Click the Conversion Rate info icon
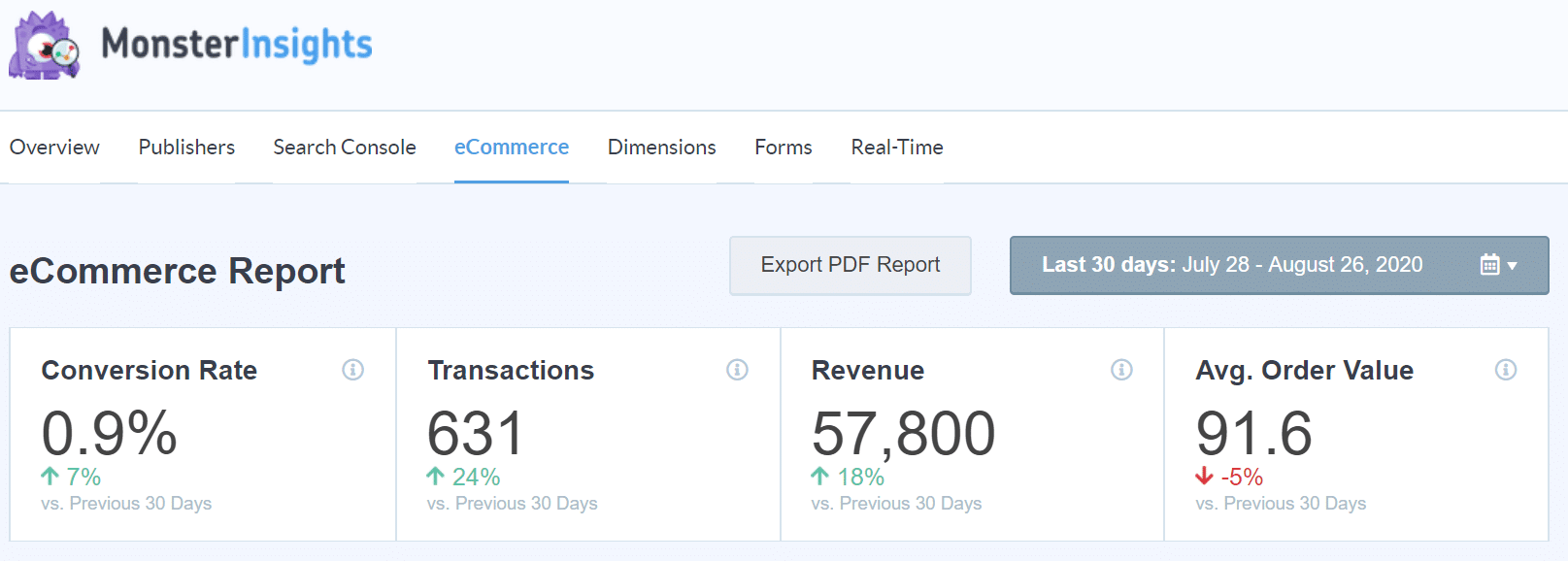1568x561 pixels. click(x=352, y=370)
